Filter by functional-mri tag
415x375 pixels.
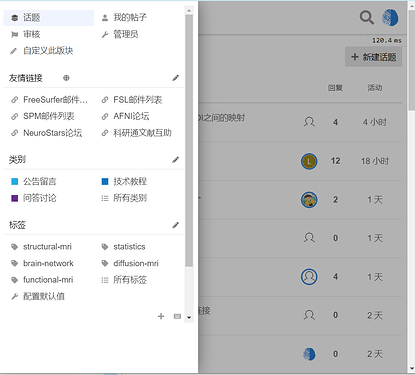[42, 280]
